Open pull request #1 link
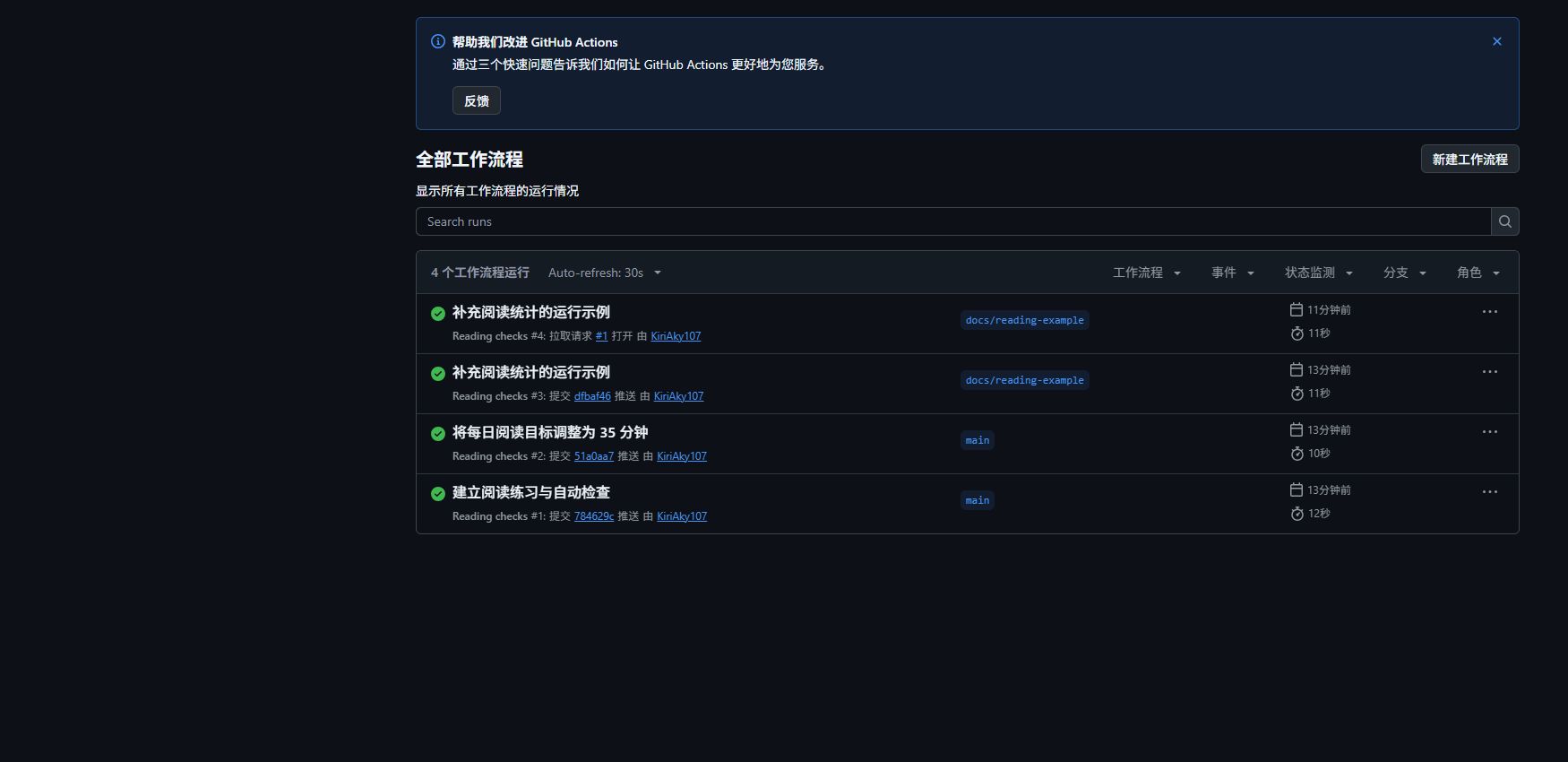 coord(601,336)
